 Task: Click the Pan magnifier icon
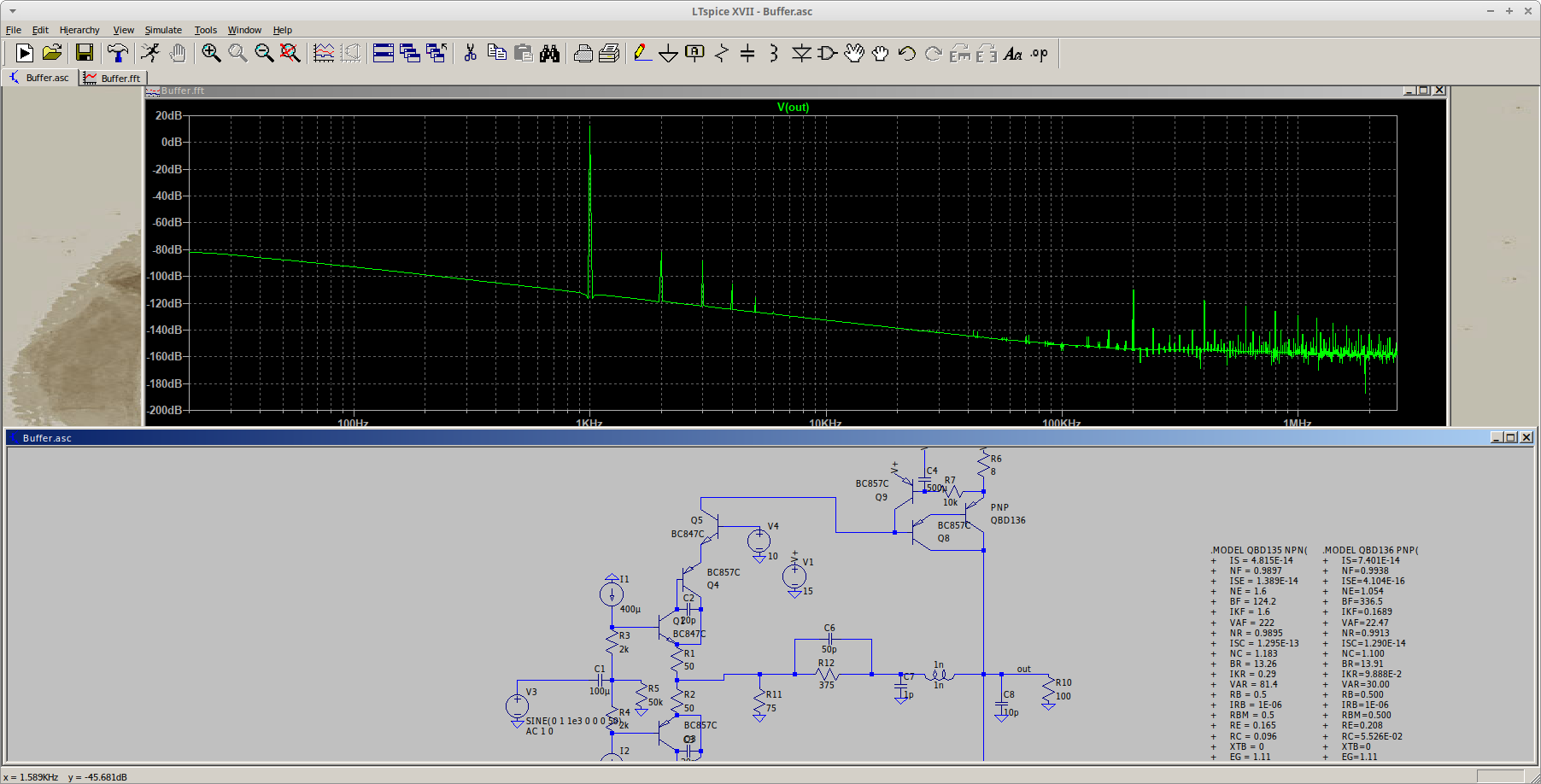click(x=237, y=53)
